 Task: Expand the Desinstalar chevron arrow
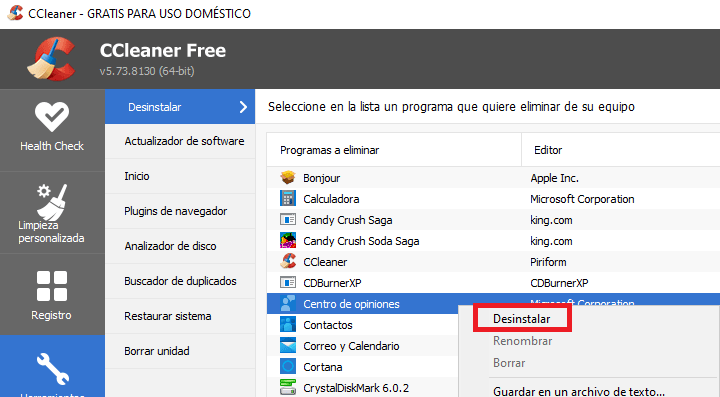click(x=243, y=107)
